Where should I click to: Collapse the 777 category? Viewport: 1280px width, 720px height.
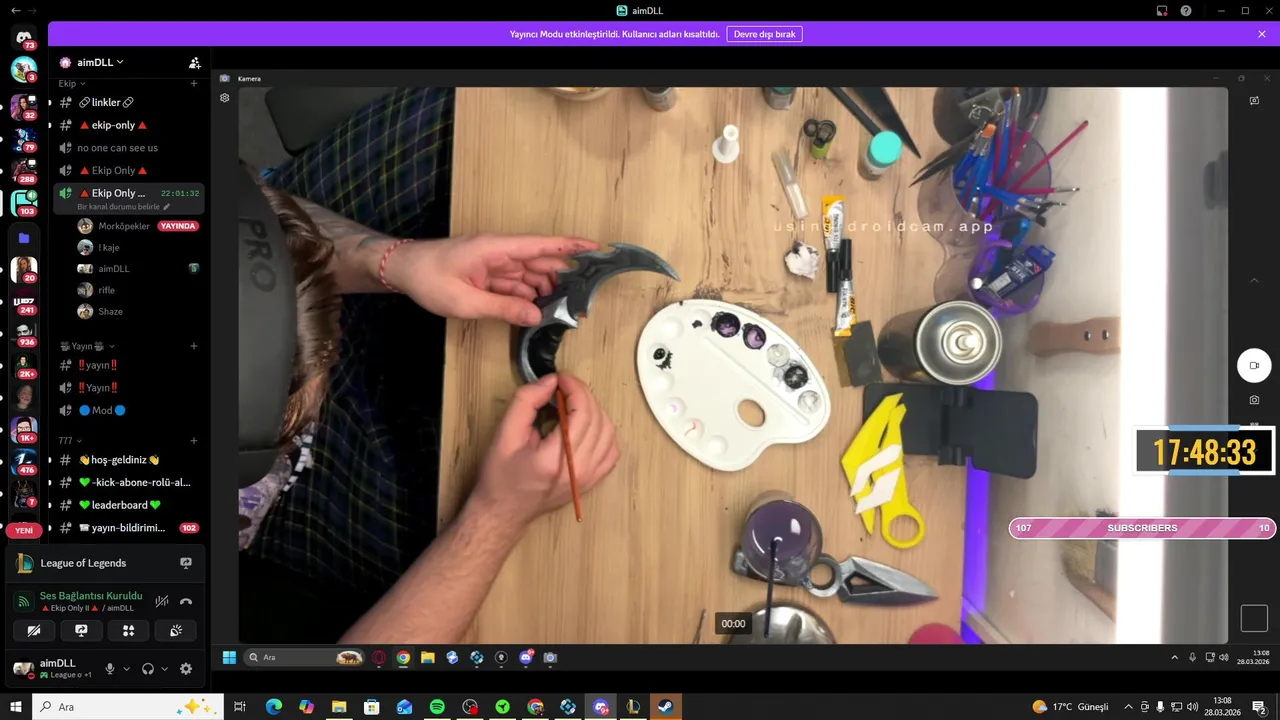pos(70,440)
